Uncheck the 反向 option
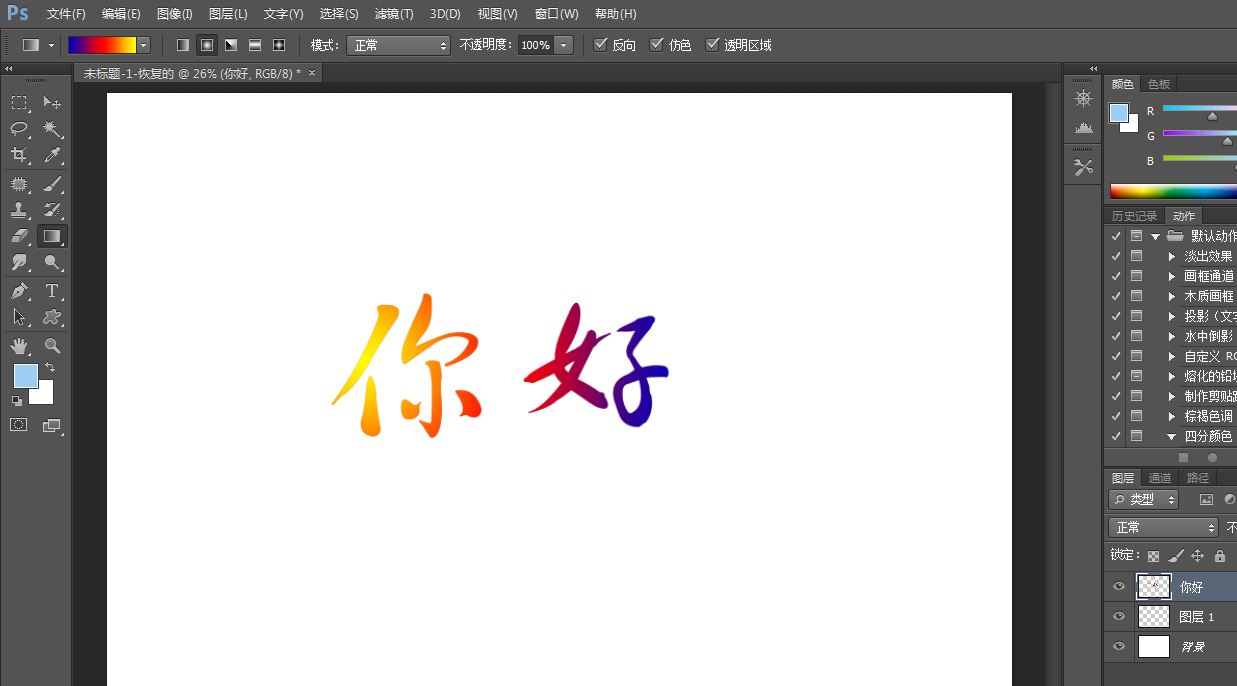The height and width of the screenshot is (686, 1237). click(x=601, y=44)
